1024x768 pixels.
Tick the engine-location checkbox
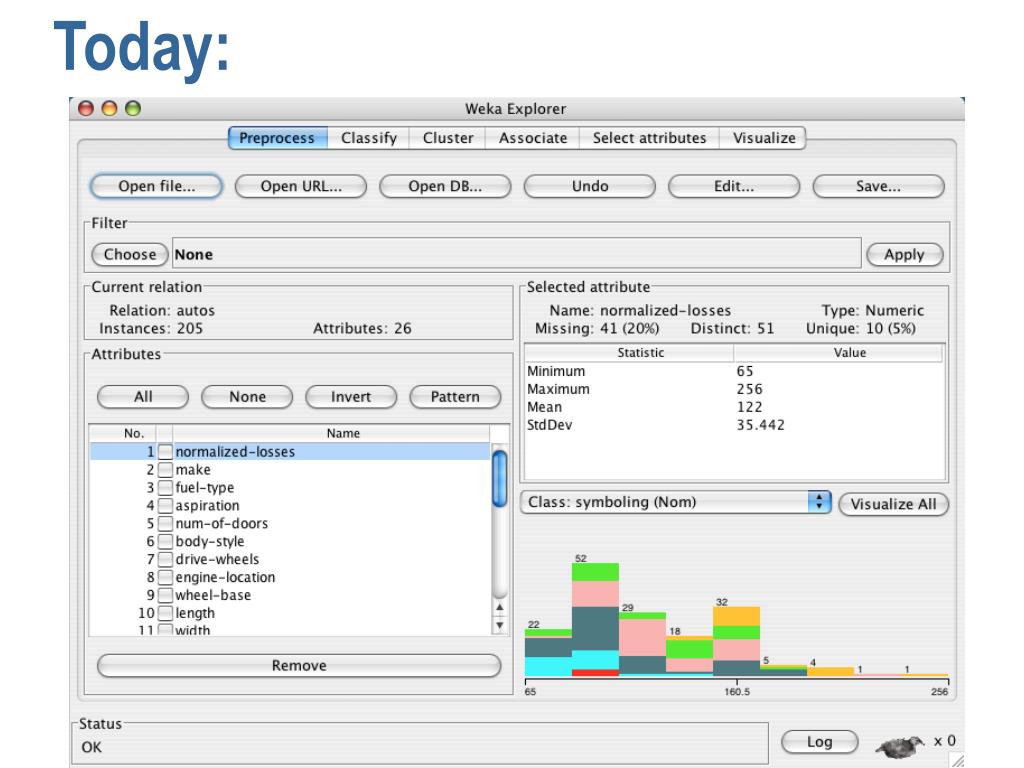pos(165,577)
